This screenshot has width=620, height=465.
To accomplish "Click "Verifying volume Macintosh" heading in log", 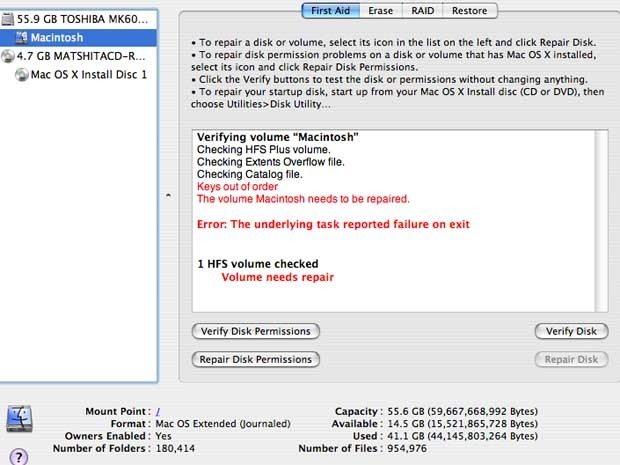I will point(278,137).
